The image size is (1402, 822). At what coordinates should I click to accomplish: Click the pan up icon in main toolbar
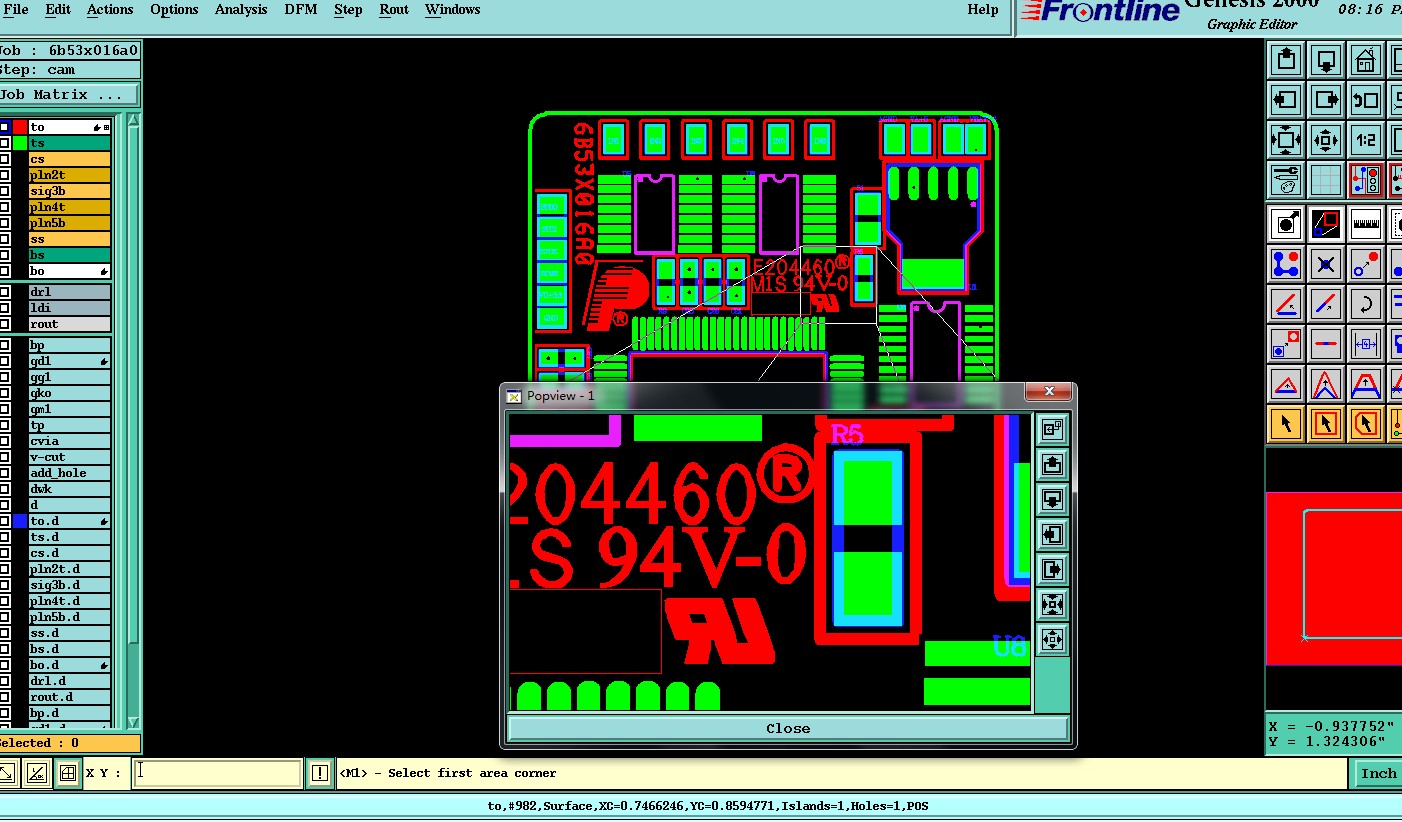coord(1286,60)
